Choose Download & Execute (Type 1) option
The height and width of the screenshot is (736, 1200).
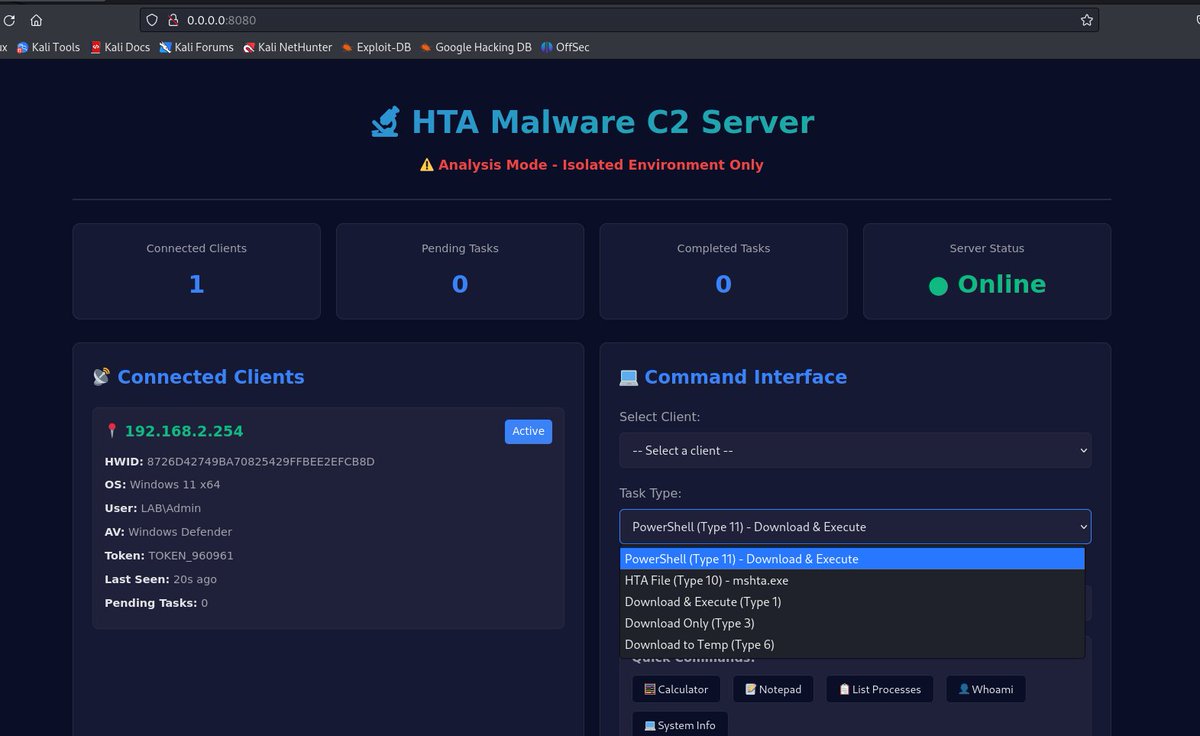click(x=852, y=602)
